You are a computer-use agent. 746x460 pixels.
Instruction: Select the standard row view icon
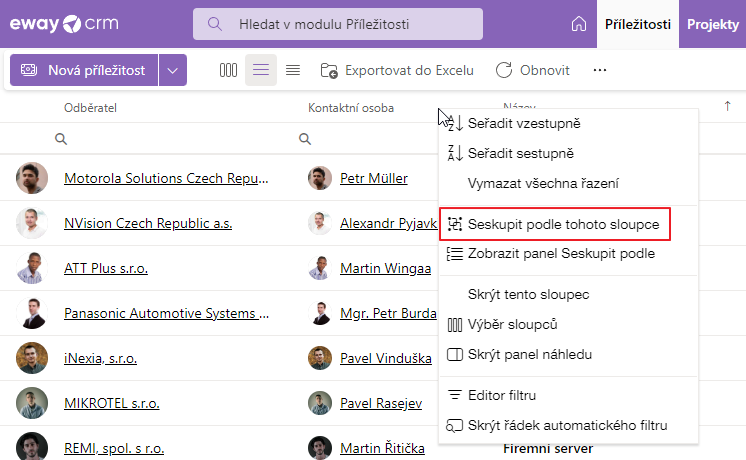click(x=261, y=70)
